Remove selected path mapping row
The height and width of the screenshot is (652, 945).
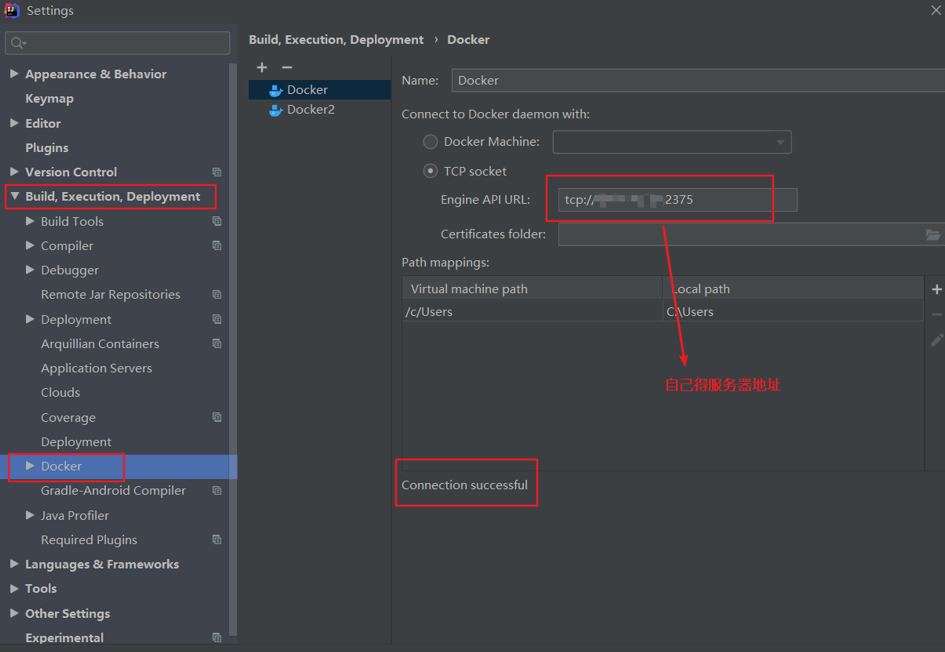(x=937, y=315)
